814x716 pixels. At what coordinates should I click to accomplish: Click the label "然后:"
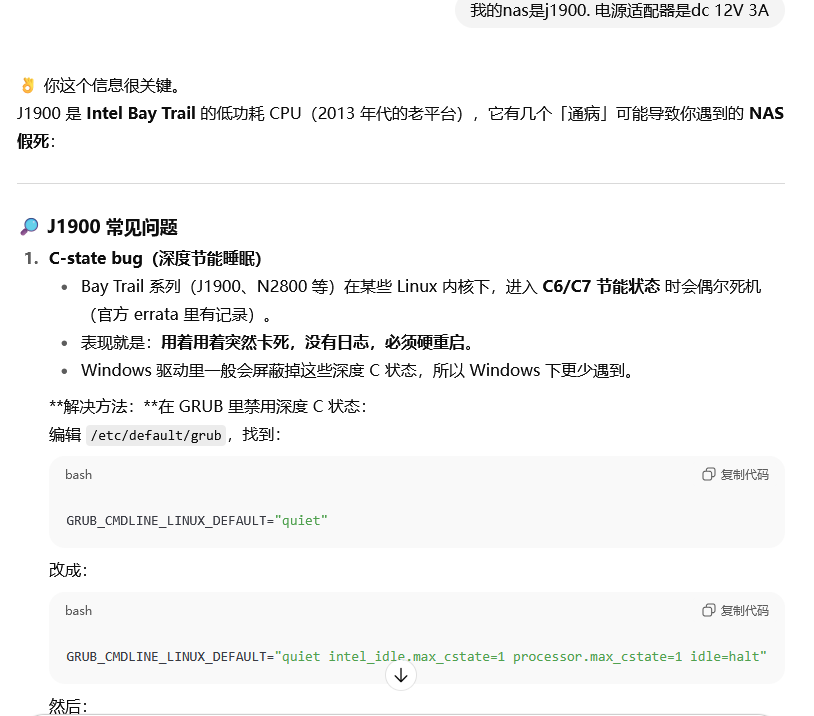click(x=68, y=706)
